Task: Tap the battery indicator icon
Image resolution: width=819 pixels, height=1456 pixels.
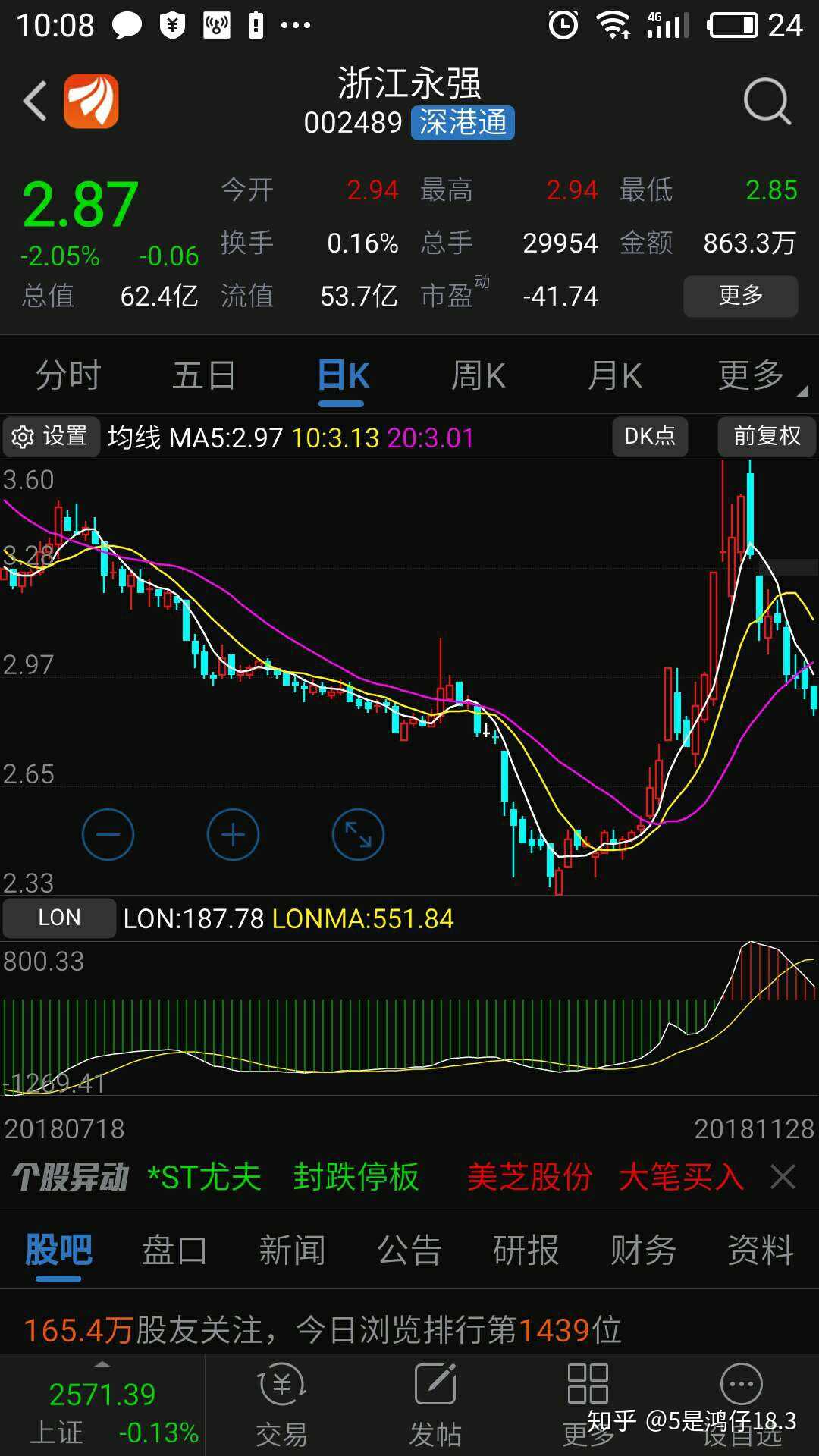Action: (x=732, y=25)
